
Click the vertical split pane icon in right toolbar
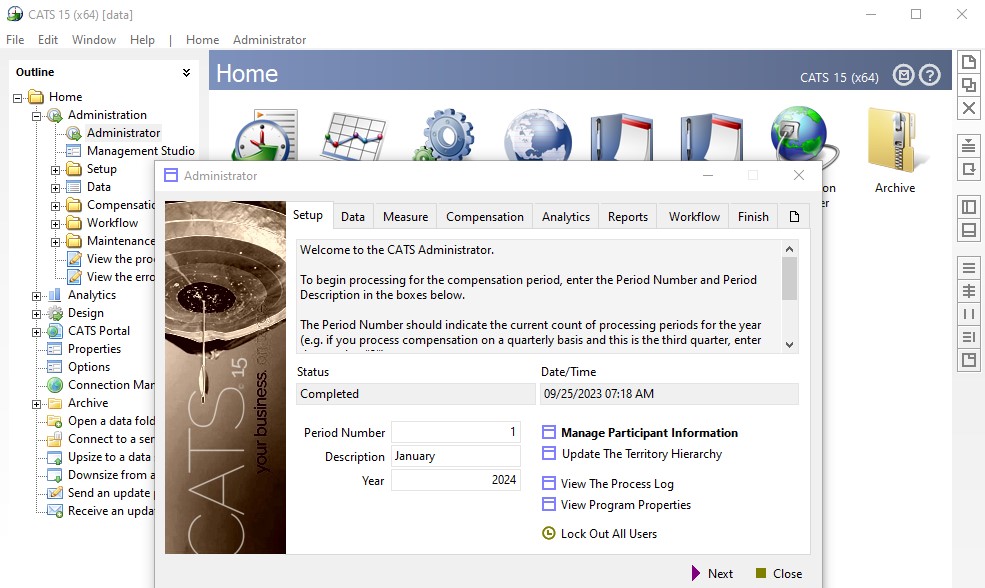969,207
